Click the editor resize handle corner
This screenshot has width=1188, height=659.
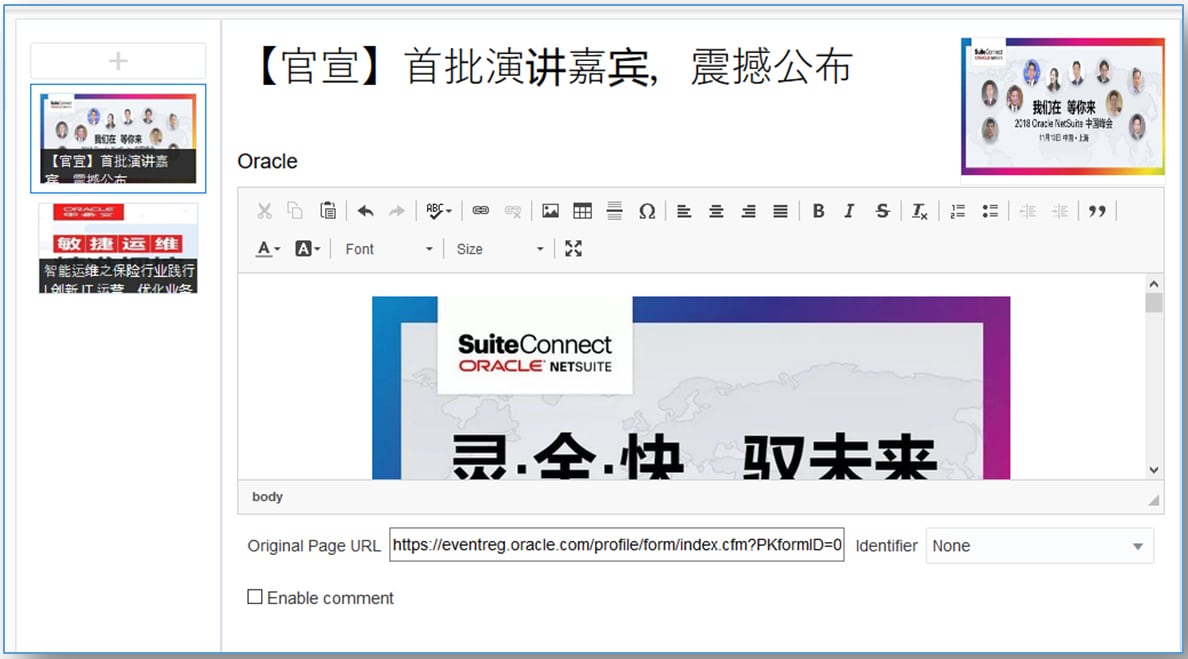[x=1153, y=500]
